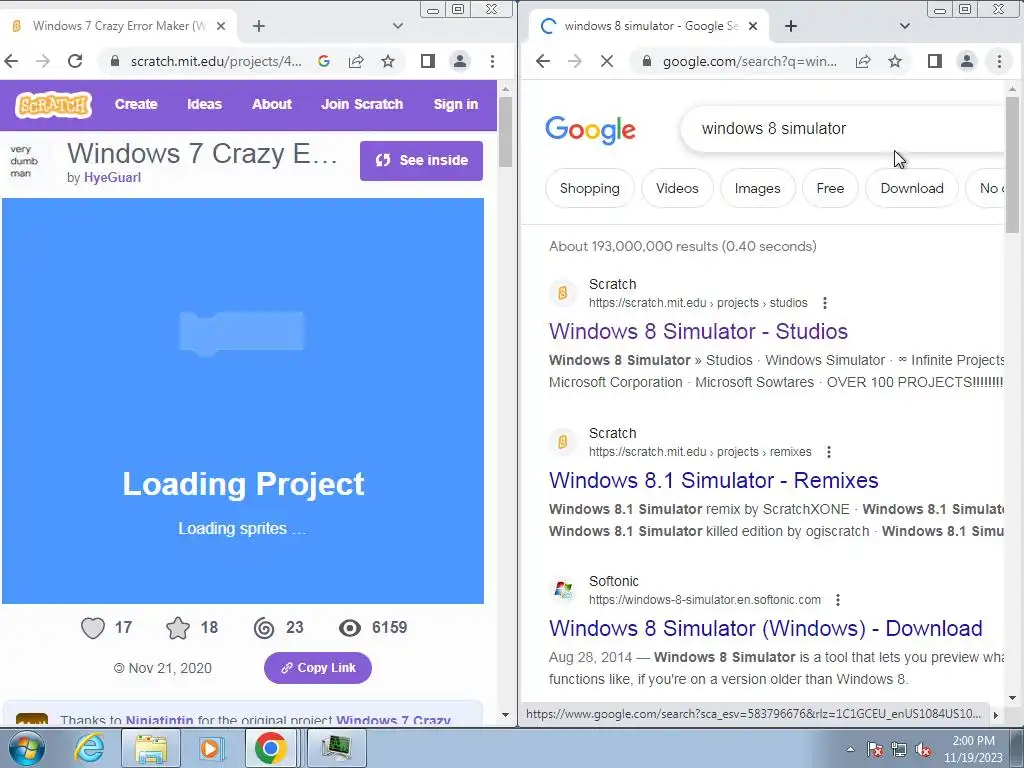Image resolution: width=1024 pixels, height=768 pixels.
Task: Go back in the Google Chrome window
Action: [x=543, y=61]
